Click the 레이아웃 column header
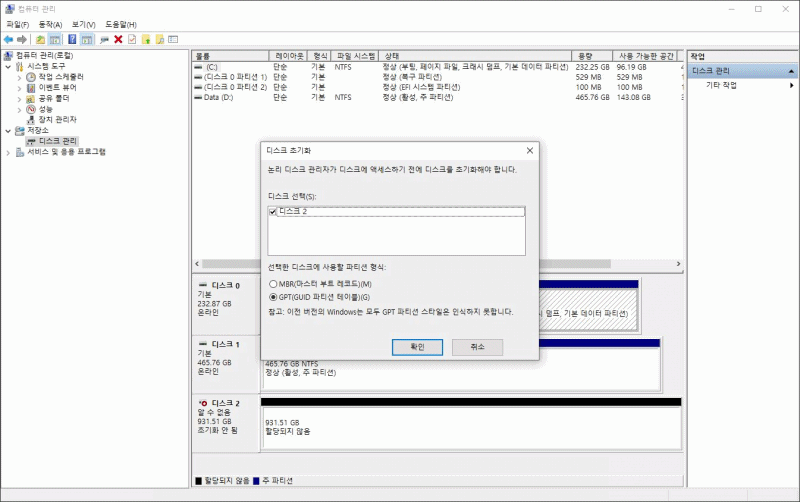Image resolution: width=800 pixels, height=502 pixels. pos(289,56)
